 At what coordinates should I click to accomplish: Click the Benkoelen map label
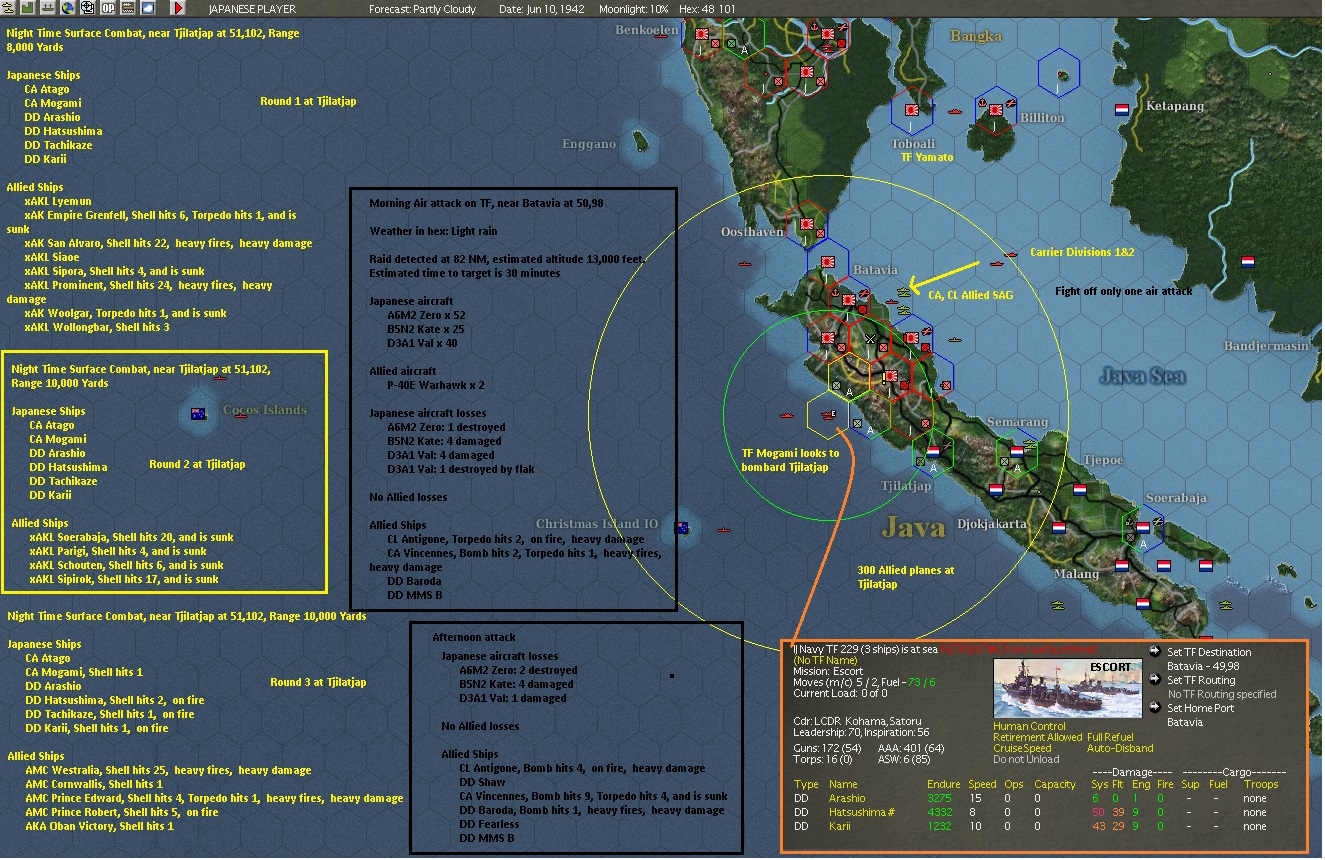pos(647,30)
